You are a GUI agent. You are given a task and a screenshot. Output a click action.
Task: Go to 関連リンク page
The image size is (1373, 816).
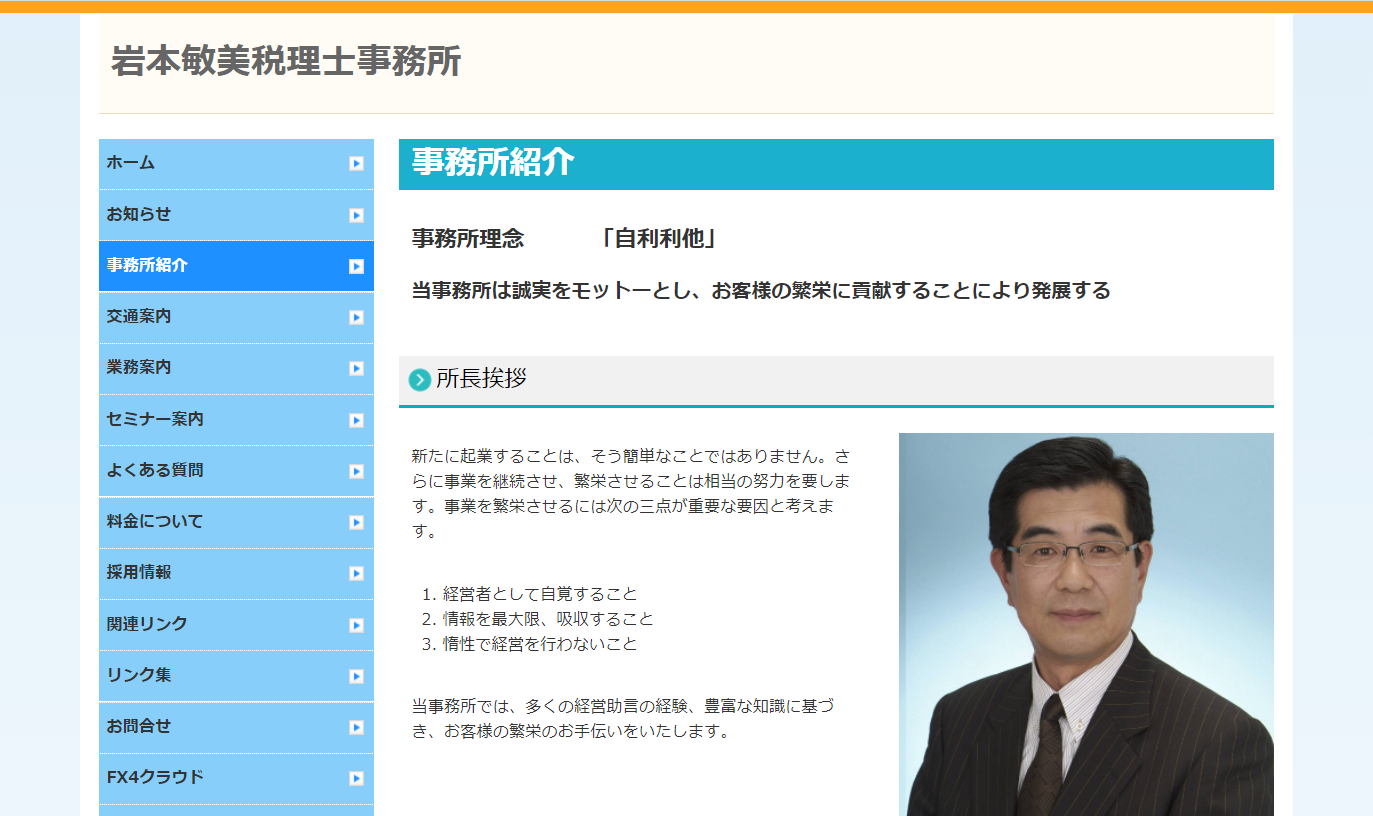(x=236, y=625)
